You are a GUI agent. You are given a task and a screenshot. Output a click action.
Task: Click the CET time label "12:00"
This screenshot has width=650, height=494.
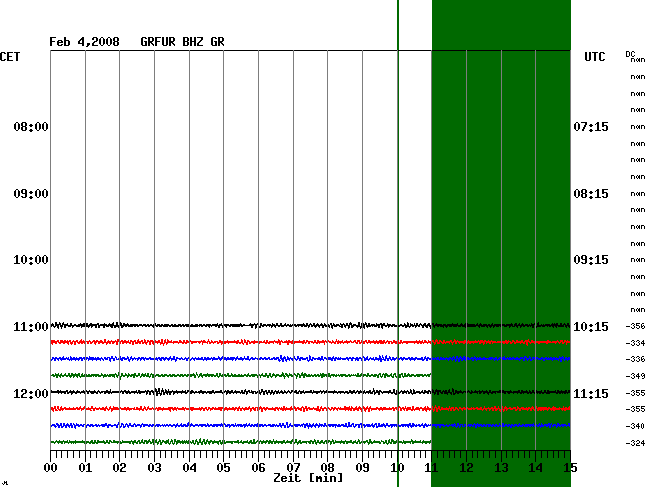(x=31, y=393)
